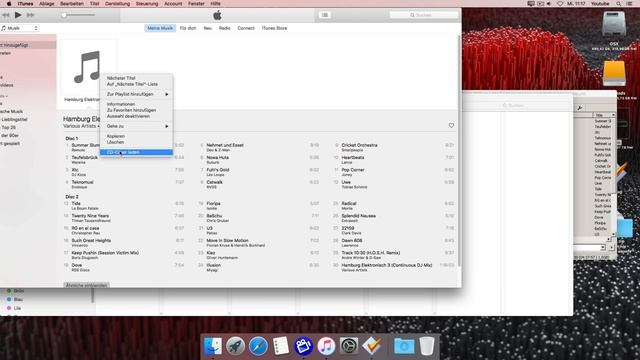Open the iTunes application menu
Viewport: 640px width, 360px height.
click(25, 4)
